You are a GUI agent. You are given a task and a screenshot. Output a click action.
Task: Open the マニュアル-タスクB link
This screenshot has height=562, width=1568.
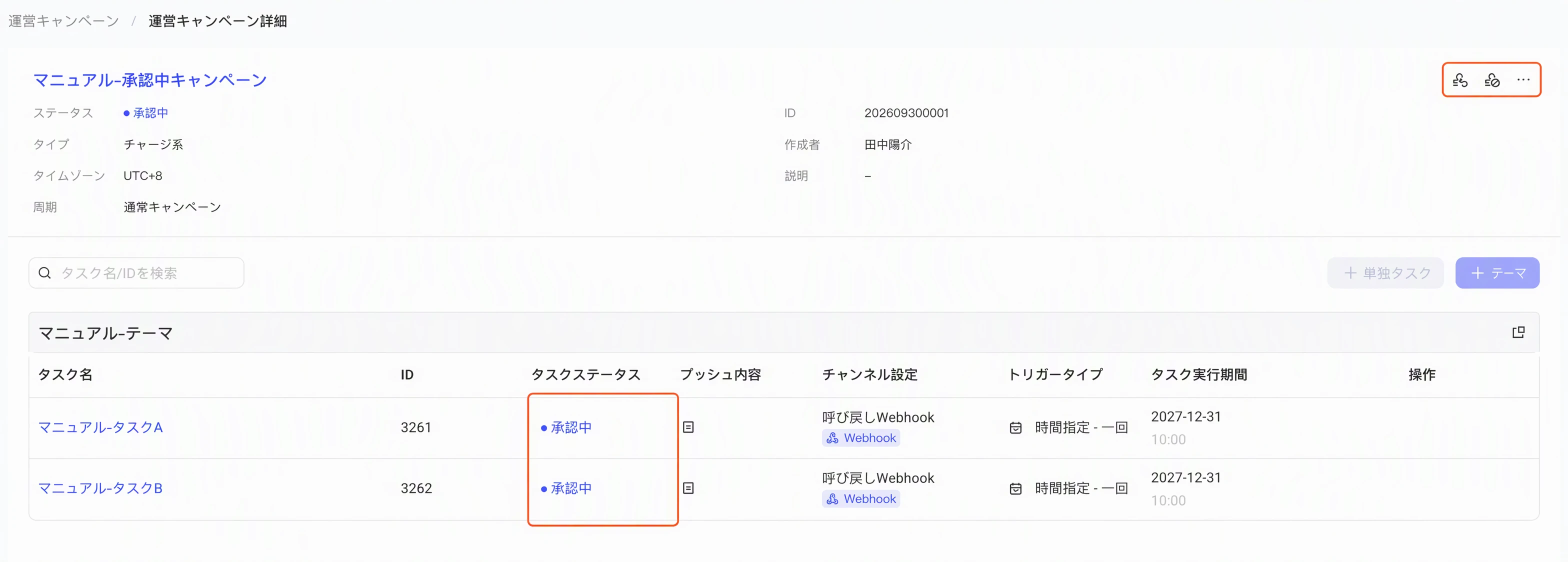click(100, 488)
